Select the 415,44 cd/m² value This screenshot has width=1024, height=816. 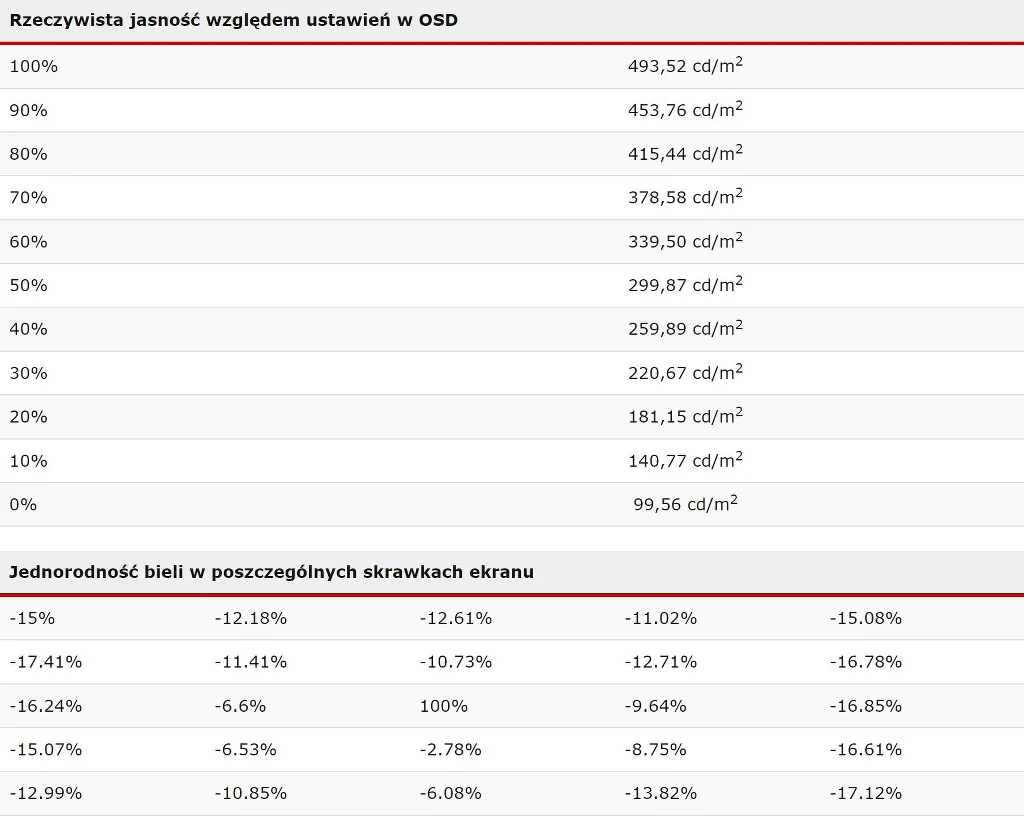coord(685,154)
